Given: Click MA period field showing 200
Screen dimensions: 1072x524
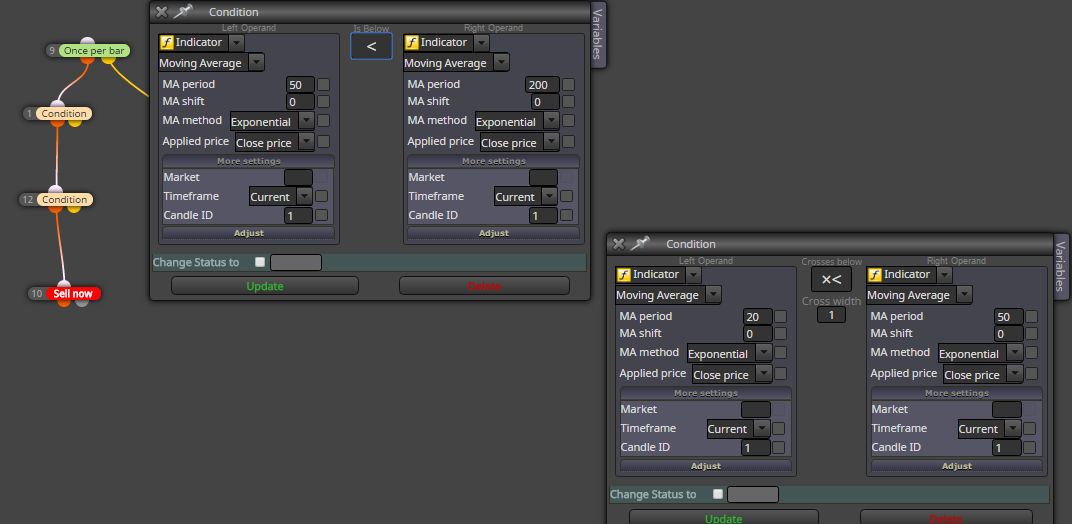Looking at the screenshot, I should tap(543, 85).
